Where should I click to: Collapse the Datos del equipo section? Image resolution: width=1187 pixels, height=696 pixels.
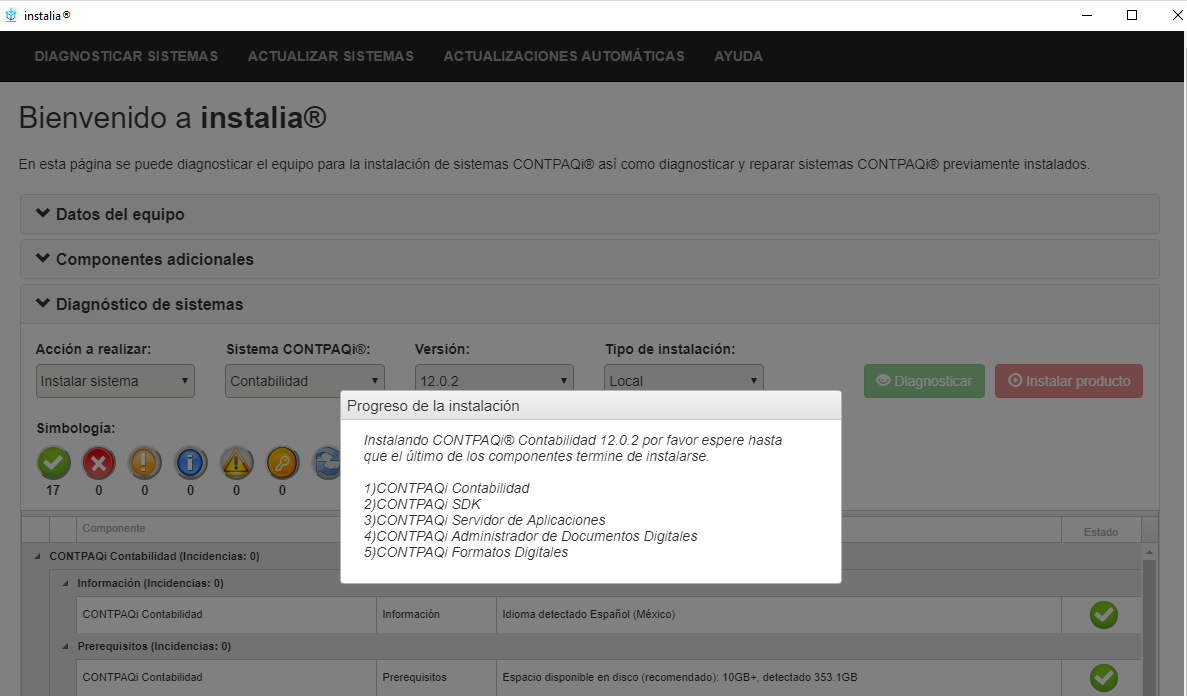tap(110, 214)
